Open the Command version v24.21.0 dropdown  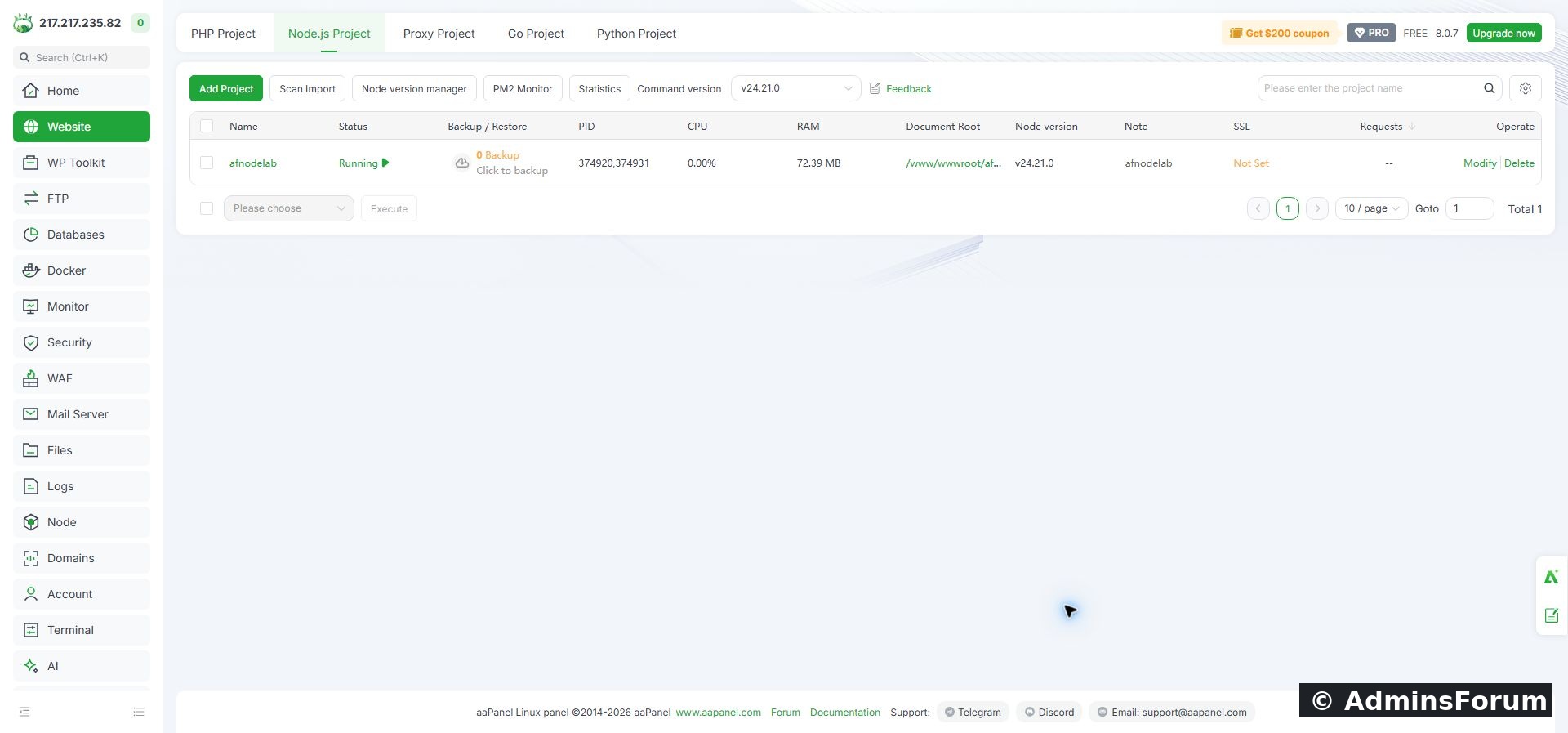click(x=795, y=88)
